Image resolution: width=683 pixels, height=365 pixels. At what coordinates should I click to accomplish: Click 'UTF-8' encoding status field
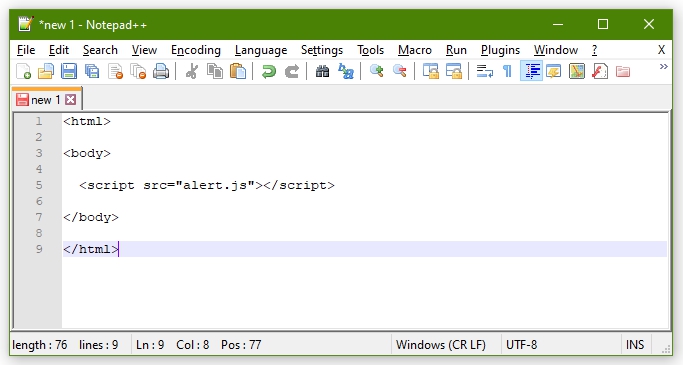(x=521, y=345)
